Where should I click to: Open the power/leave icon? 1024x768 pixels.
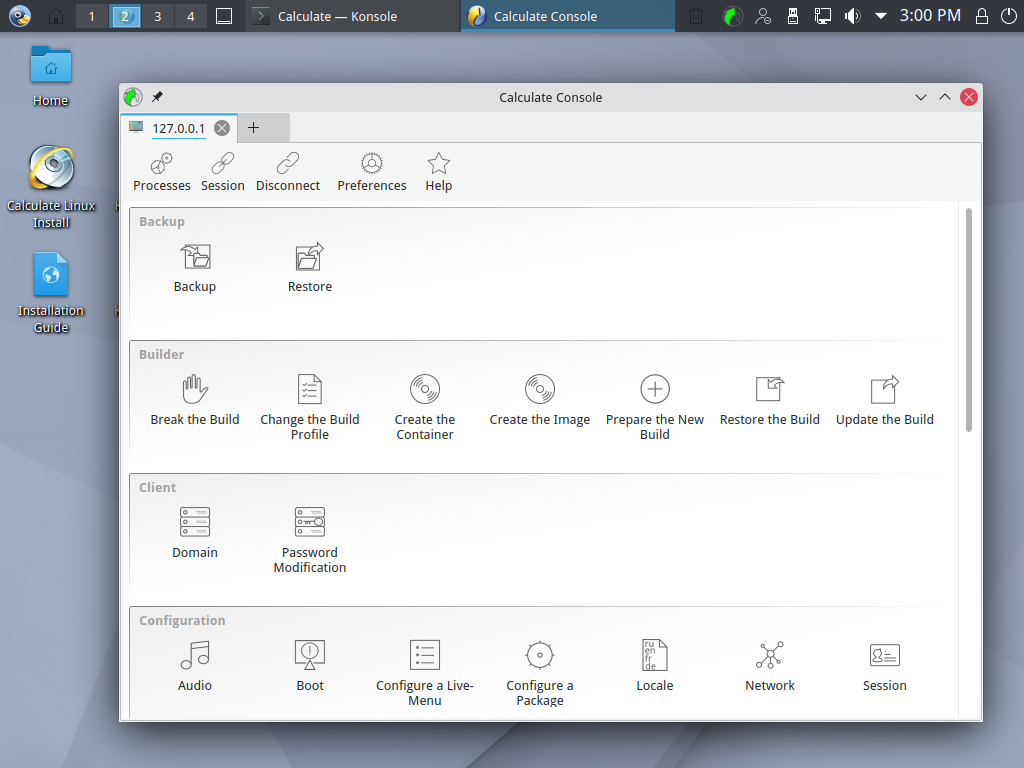pyautogui.click(x=1008, y=16)
